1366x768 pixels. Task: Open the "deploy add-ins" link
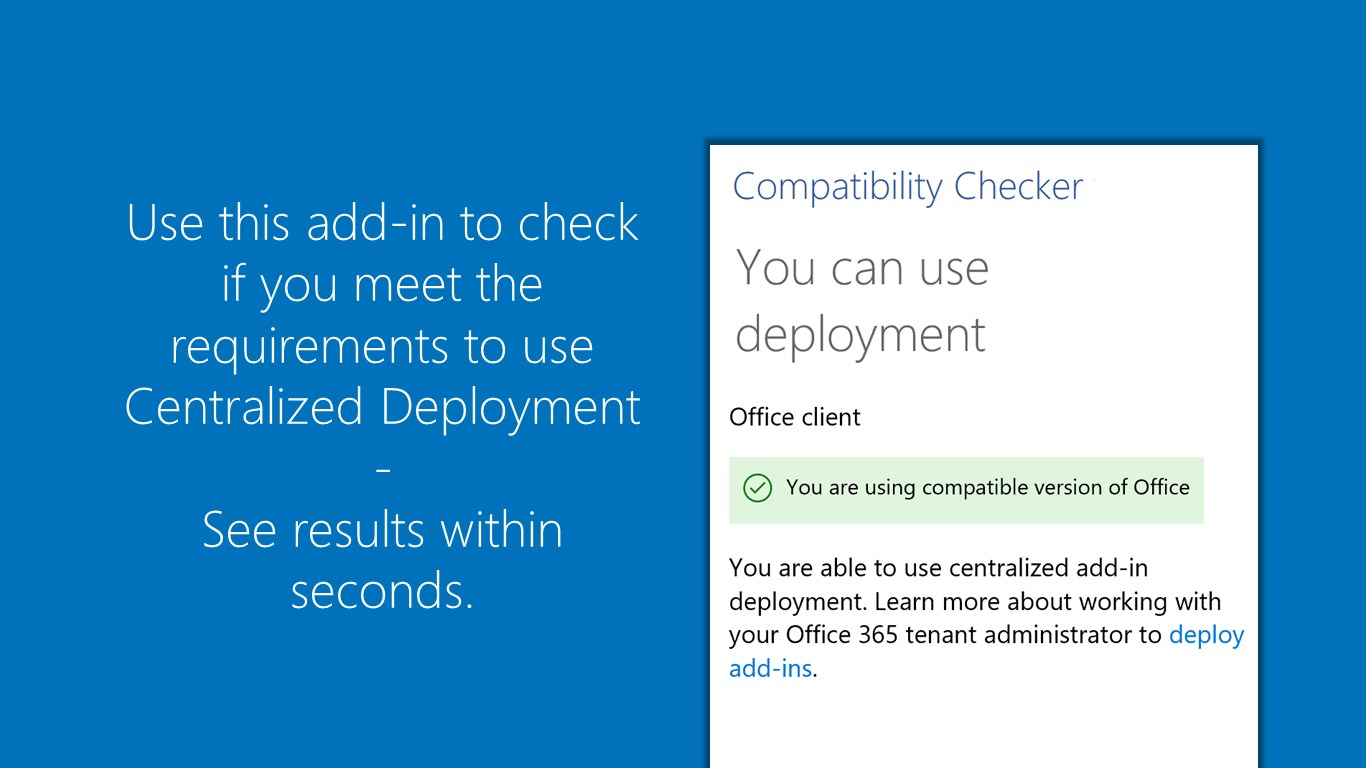(1206, 635)
